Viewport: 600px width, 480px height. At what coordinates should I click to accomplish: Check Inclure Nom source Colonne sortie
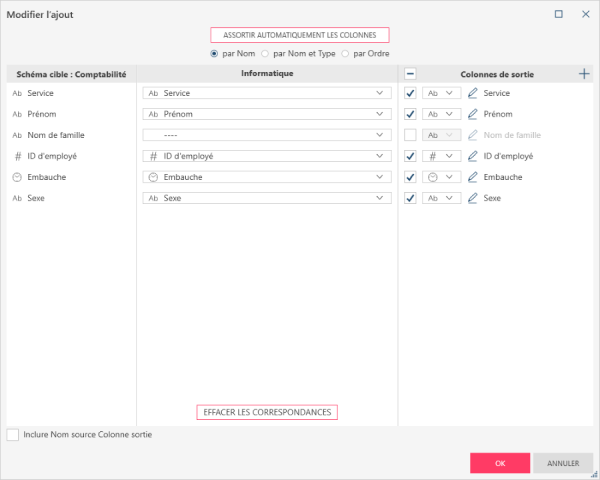13,435
